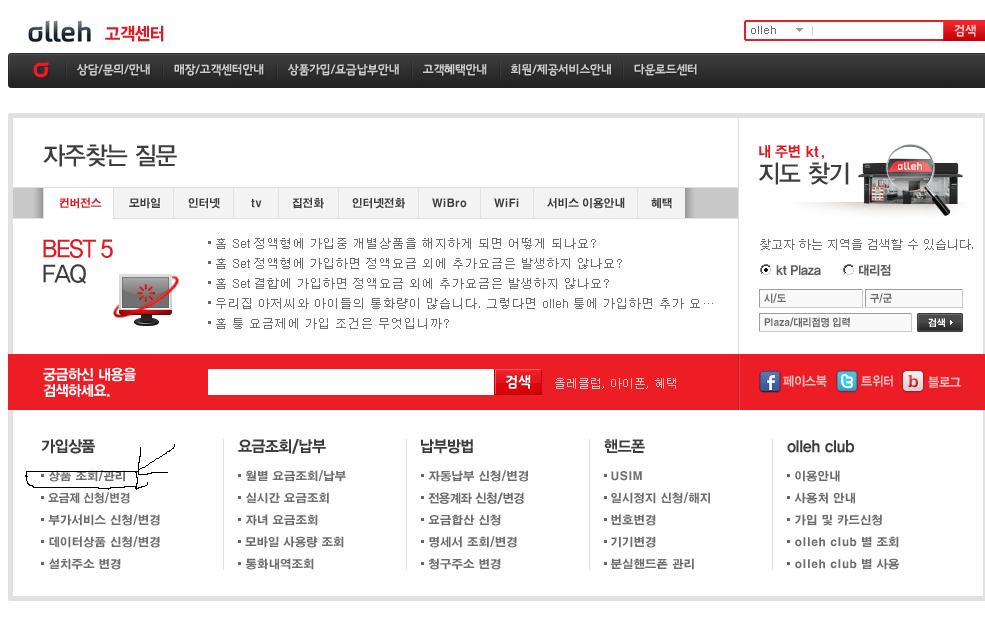
Task: Open the 시/도 region dropdown
Action: coord(810,298)
